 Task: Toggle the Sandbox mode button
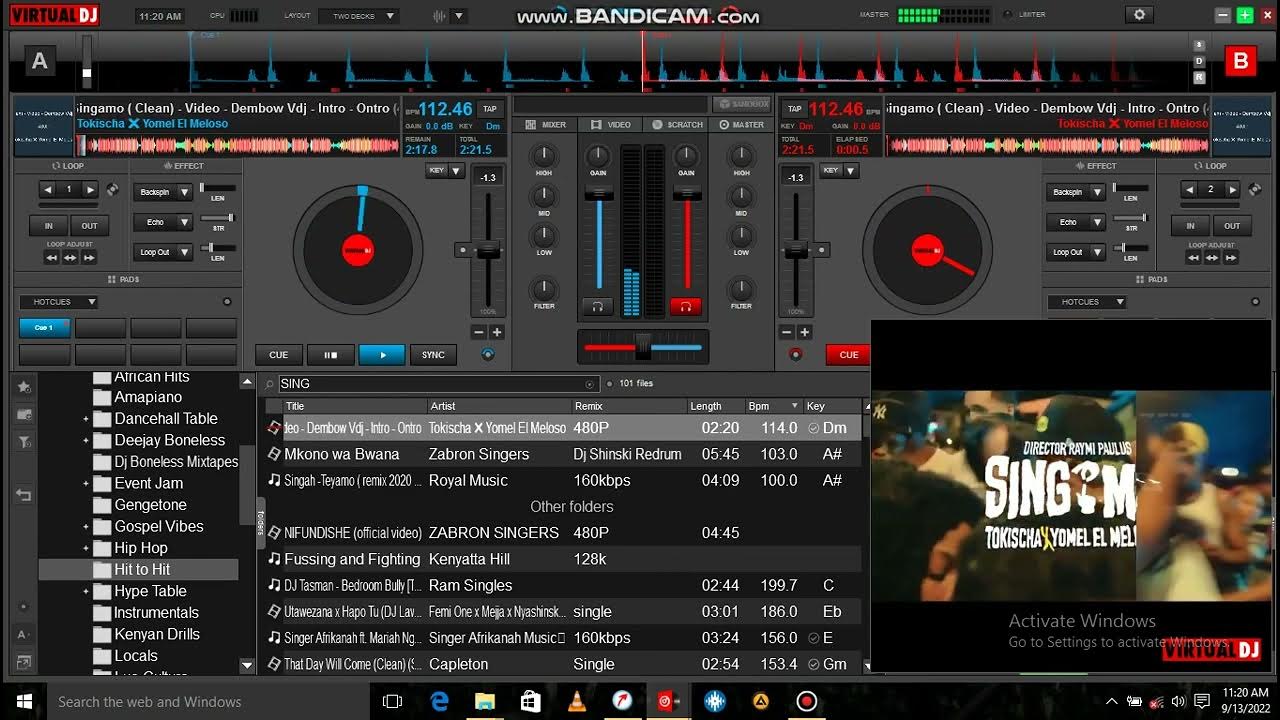742,104
